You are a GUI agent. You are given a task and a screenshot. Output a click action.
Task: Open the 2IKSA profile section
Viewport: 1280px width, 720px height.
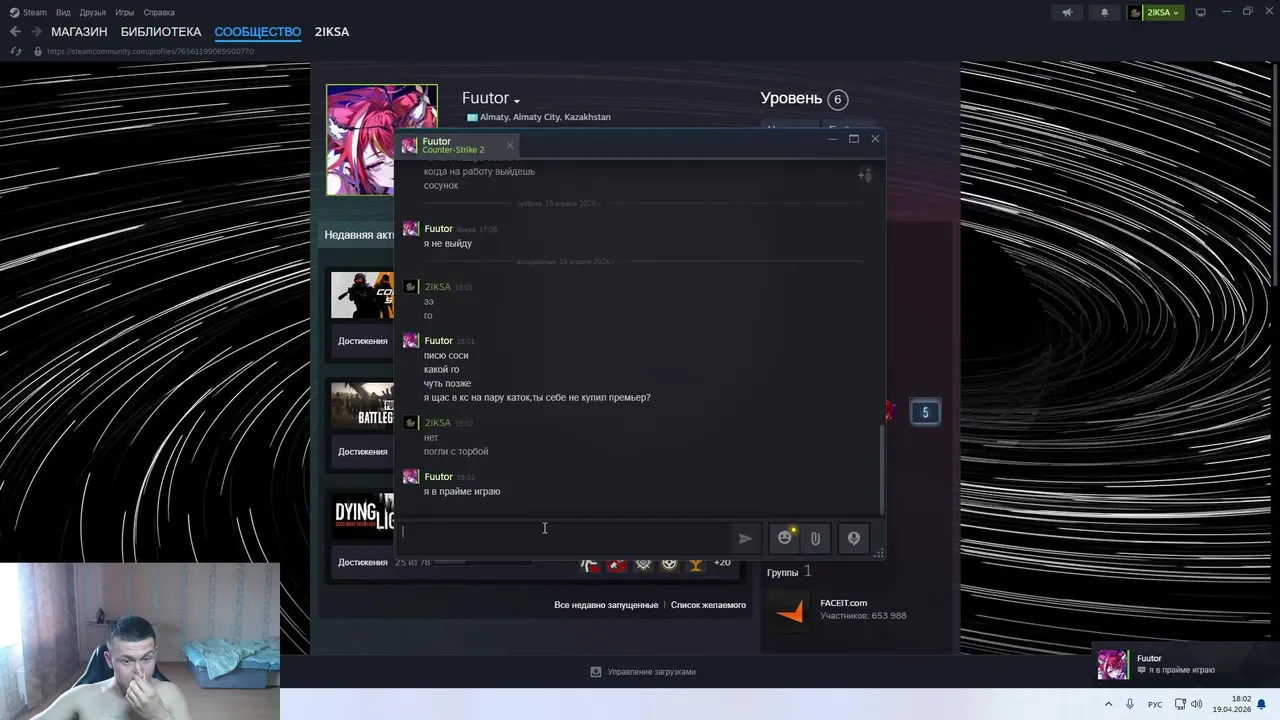coord(331,32)
